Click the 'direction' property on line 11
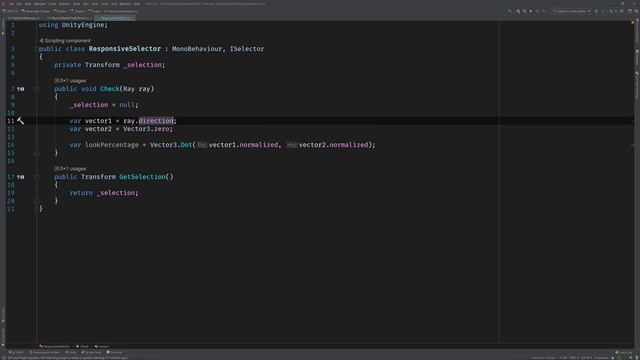Screen dimensions: 640x360 156,121
